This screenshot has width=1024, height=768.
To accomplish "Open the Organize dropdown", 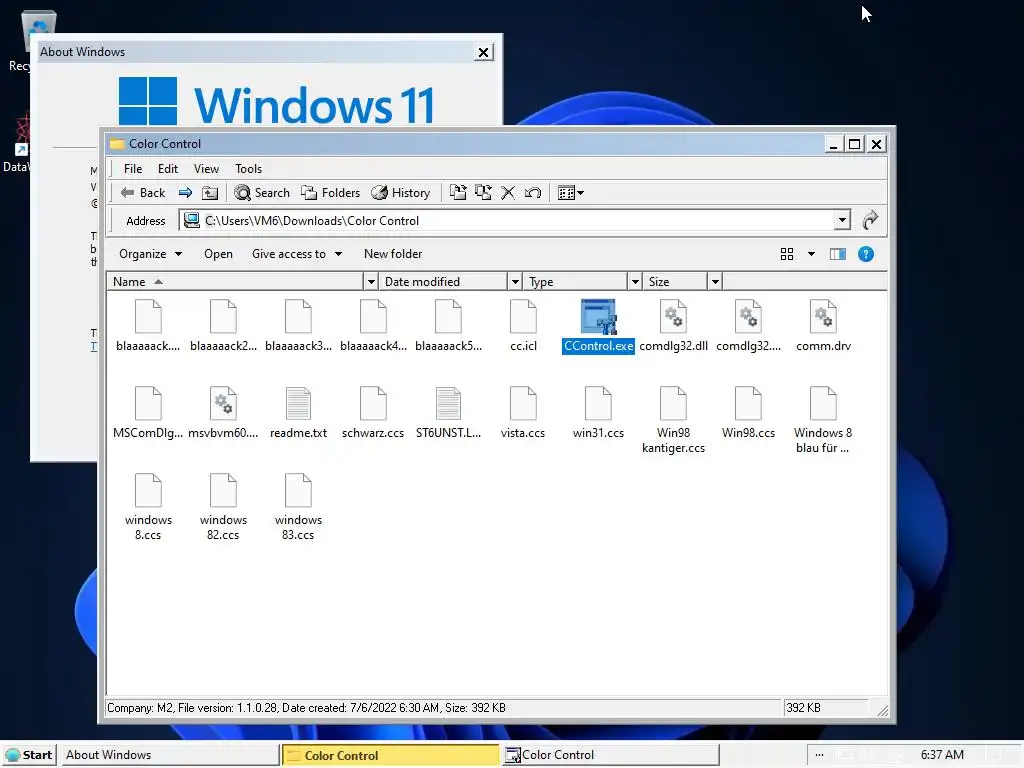I will coord(150,254).
